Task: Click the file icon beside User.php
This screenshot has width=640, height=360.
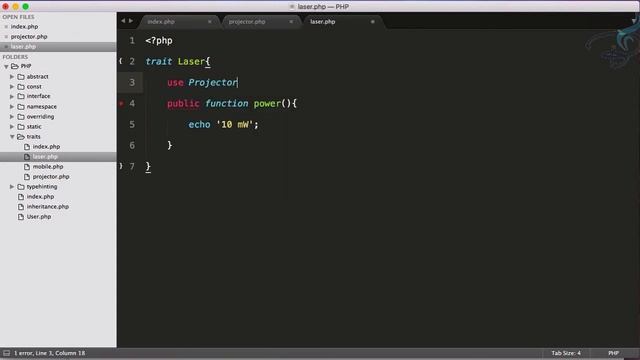Action: (21, 217)
